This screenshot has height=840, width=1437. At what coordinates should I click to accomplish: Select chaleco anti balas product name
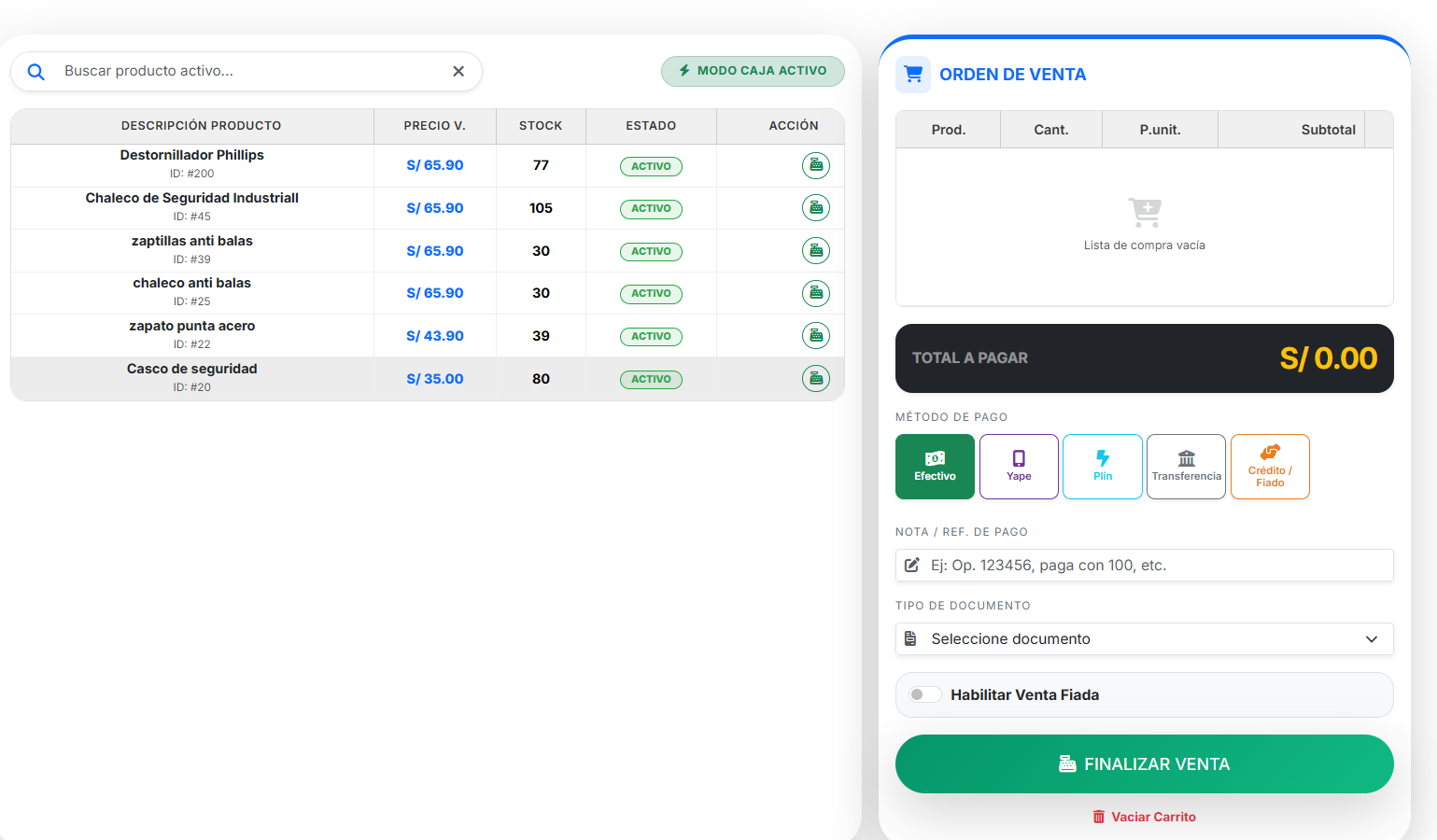(192, 283)
